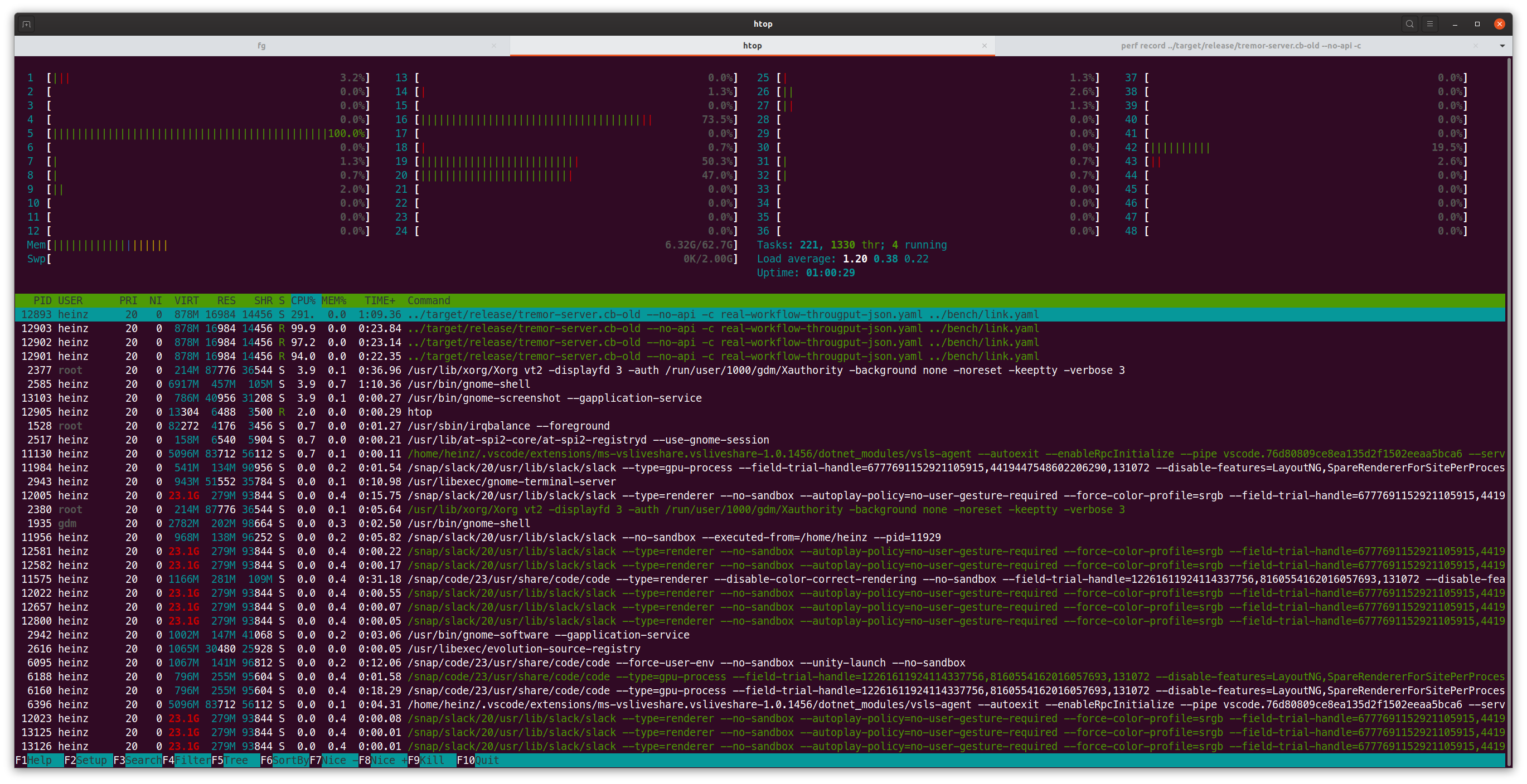
Task: Sort by the CPU% column header
Action: (303, 300)
